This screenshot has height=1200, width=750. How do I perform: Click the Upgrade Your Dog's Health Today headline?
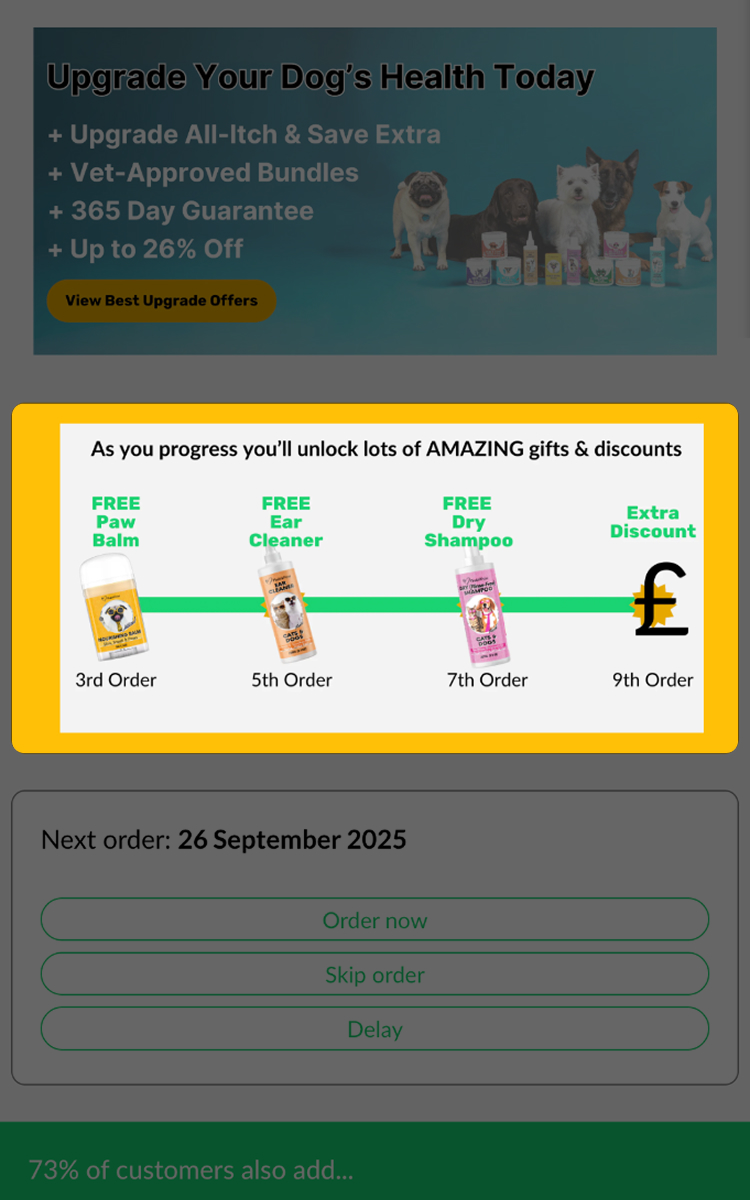coord(321,77)
